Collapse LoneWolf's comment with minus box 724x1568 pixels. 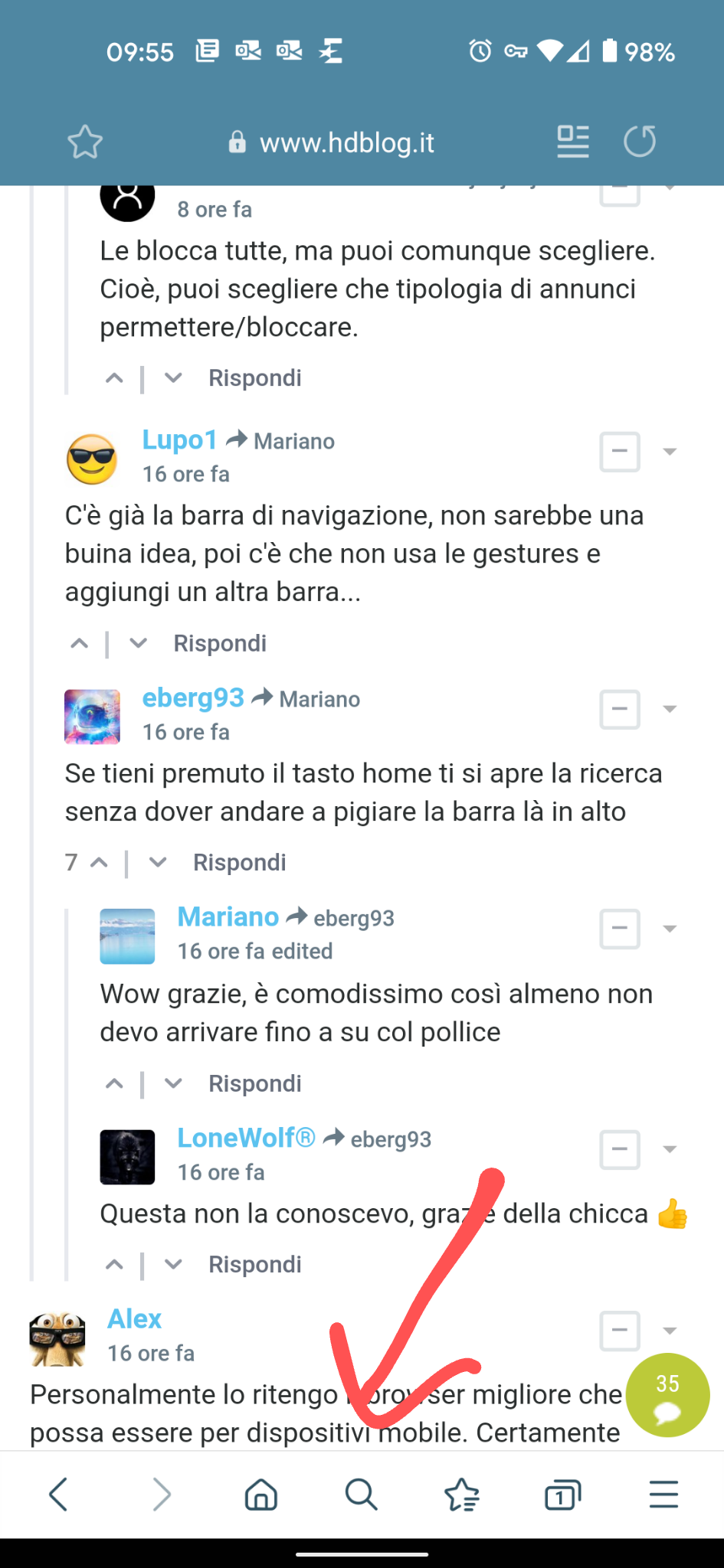620,1149
